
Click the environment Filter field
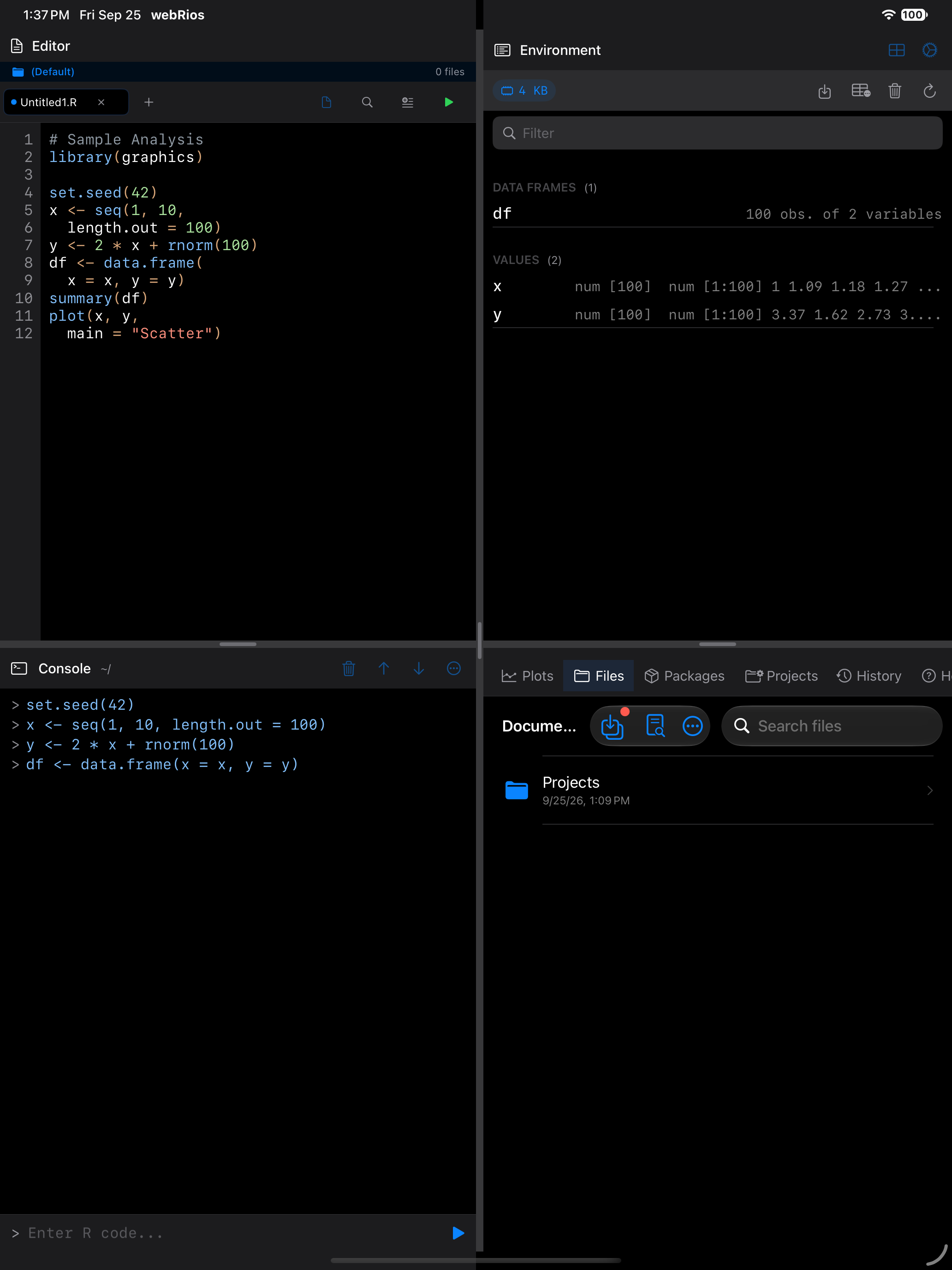coord(717,133)
